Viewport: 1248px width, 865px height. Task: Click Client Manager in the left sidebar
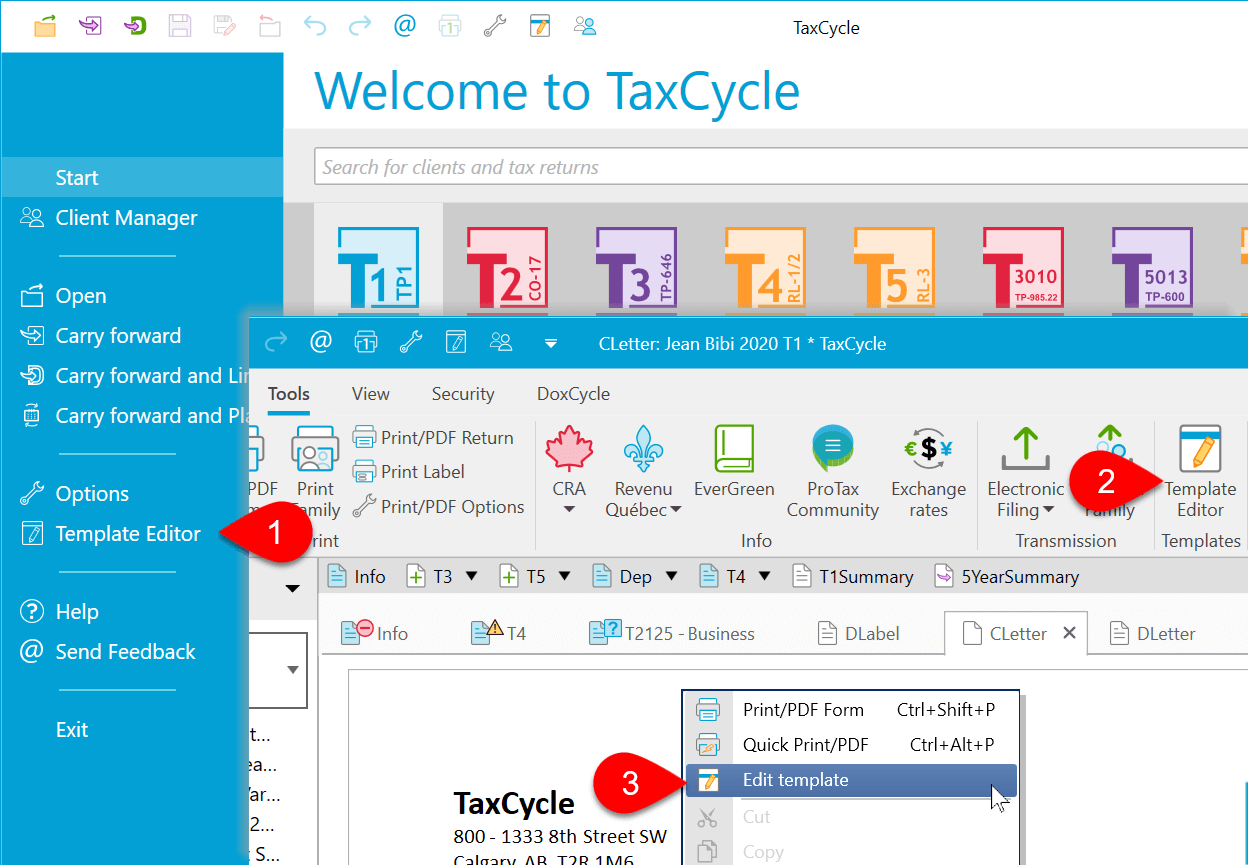coord(126,218)
